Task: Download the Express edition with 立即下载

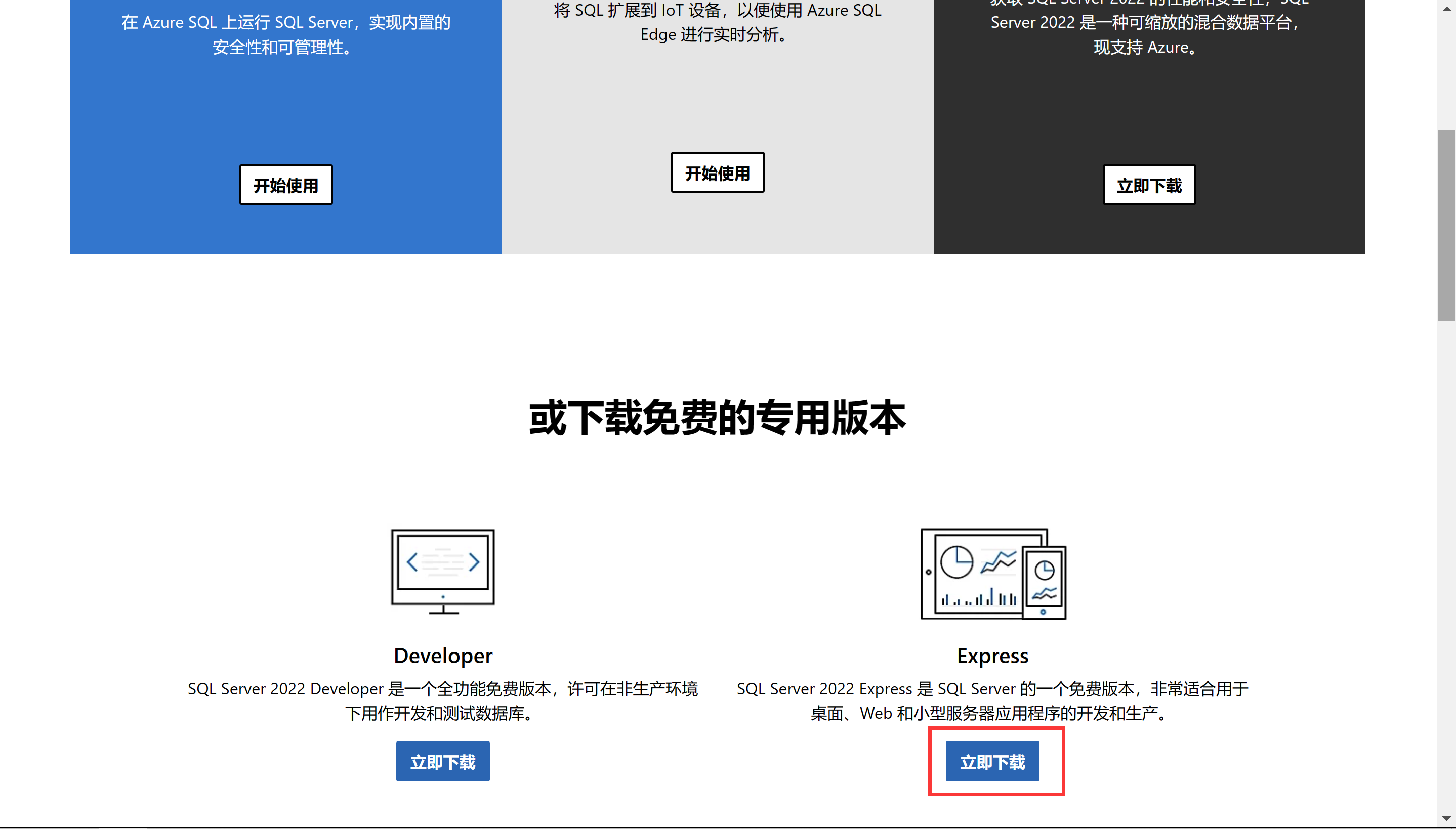Action: click(992, 761)
